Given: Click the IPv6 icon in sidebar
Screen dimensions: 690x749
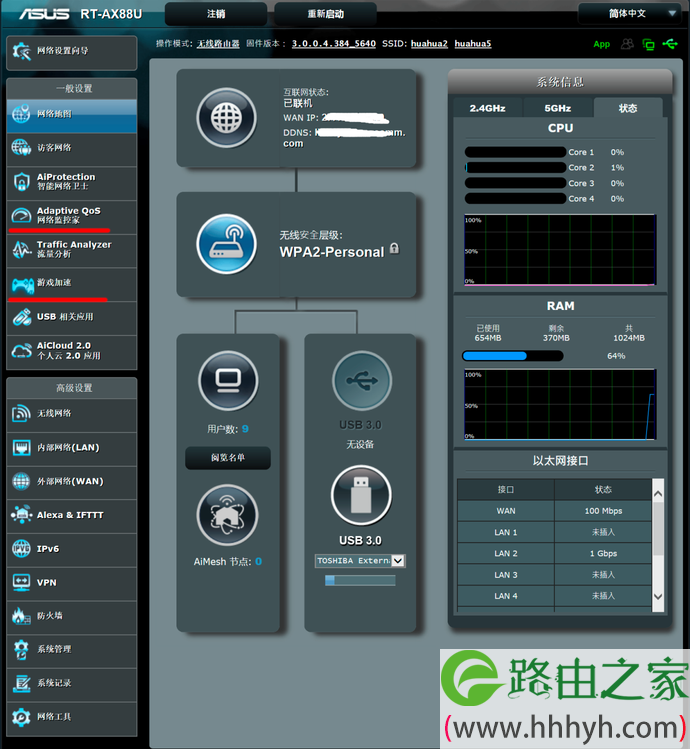Looking at the screenshot, I should [x=21, y=548].
